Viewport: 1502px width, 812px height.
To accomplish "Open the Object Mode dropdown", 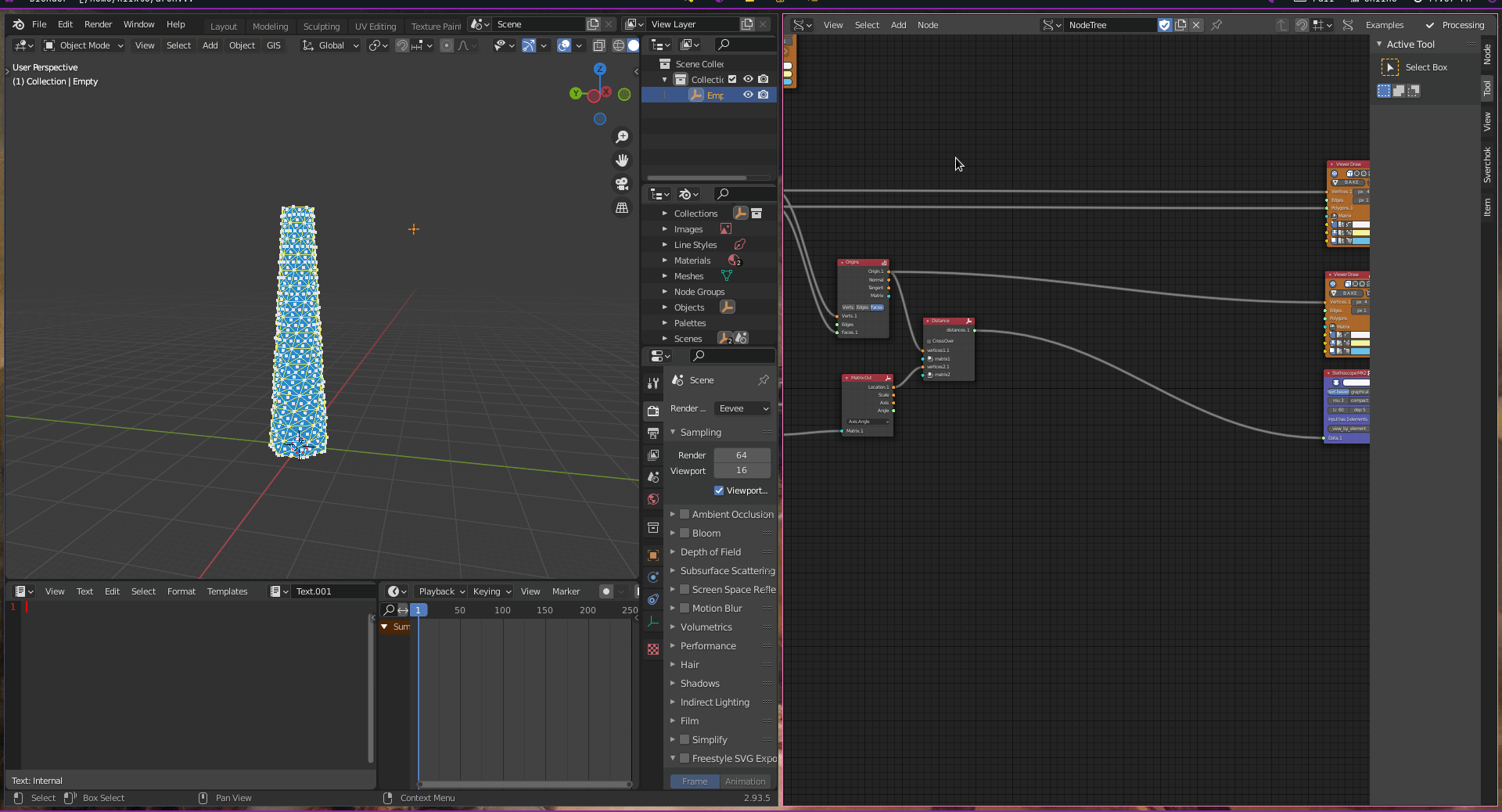I will (84, 45).
